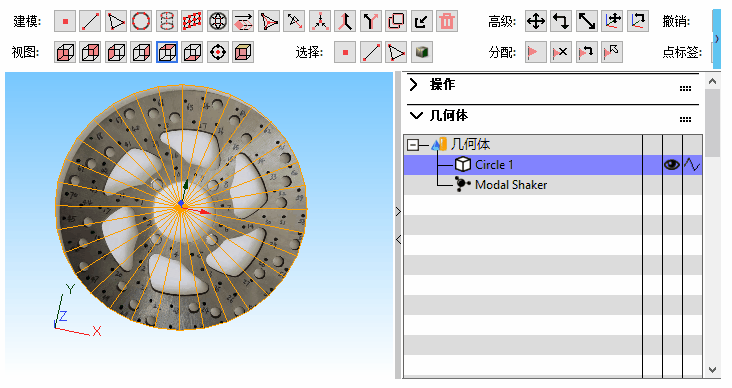Choose the circle geometry modeling tool
Image resolution: width=732 pixels, height=388 pixels.
coord(141,21)
